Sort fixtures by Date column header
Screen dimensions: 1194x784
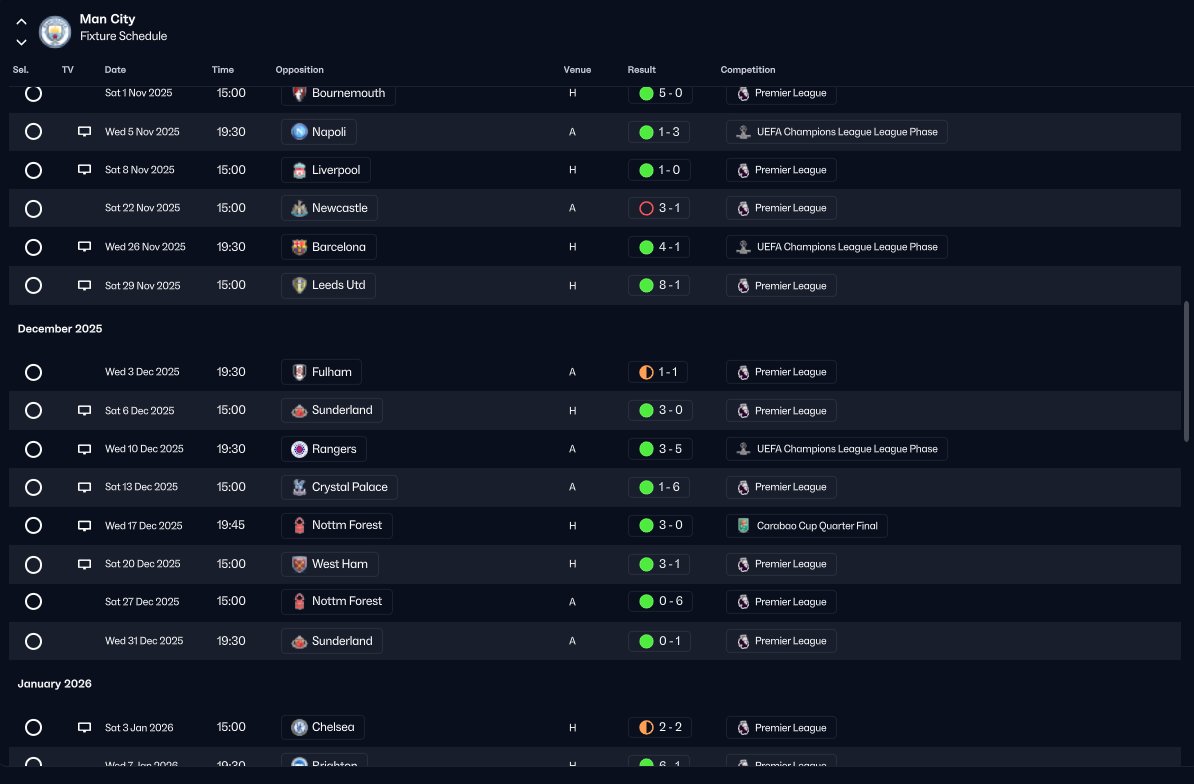[x=115, y=69]
